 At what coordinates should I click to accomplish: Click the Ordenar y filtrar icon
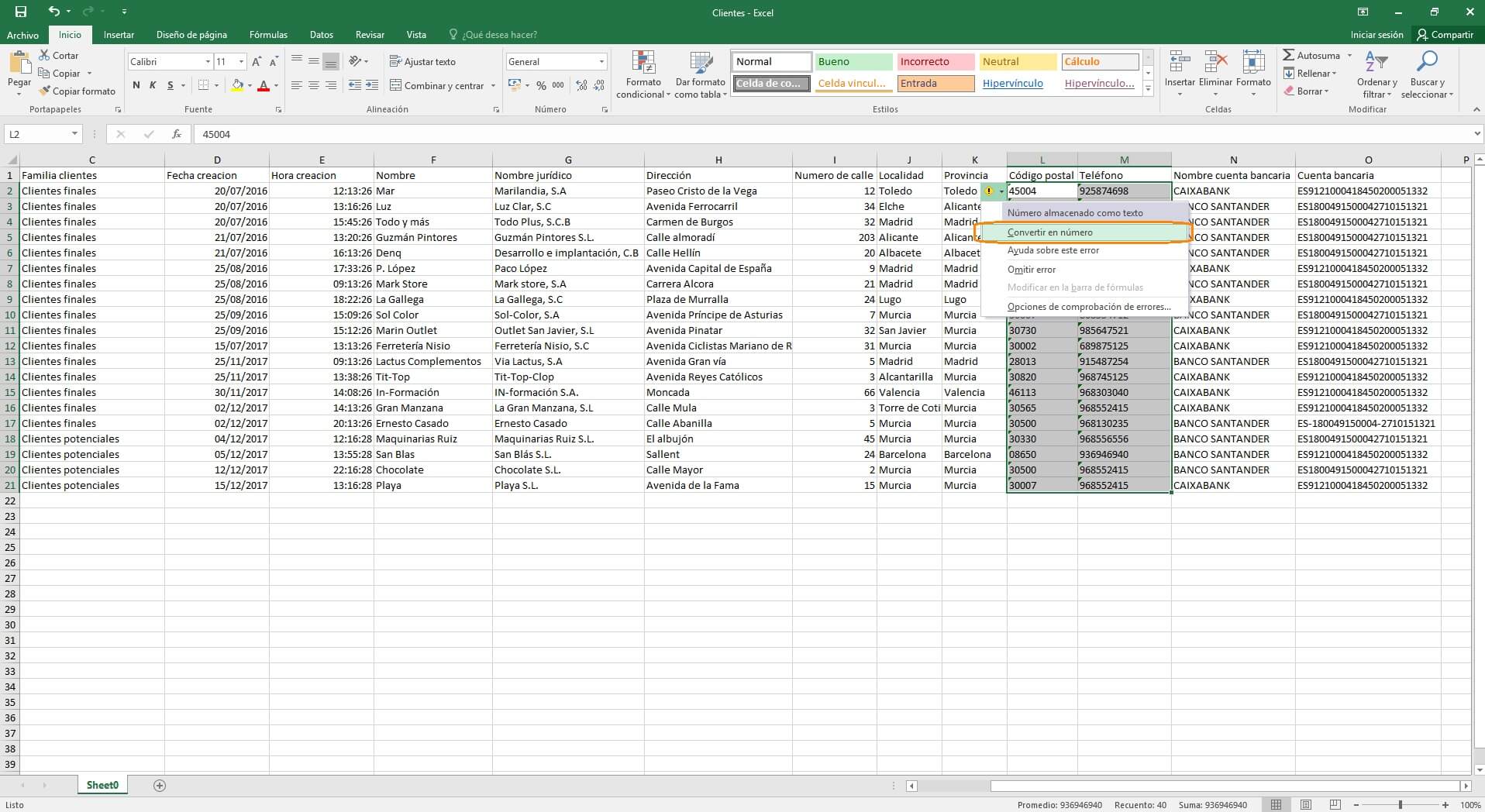coord(1378,74)
